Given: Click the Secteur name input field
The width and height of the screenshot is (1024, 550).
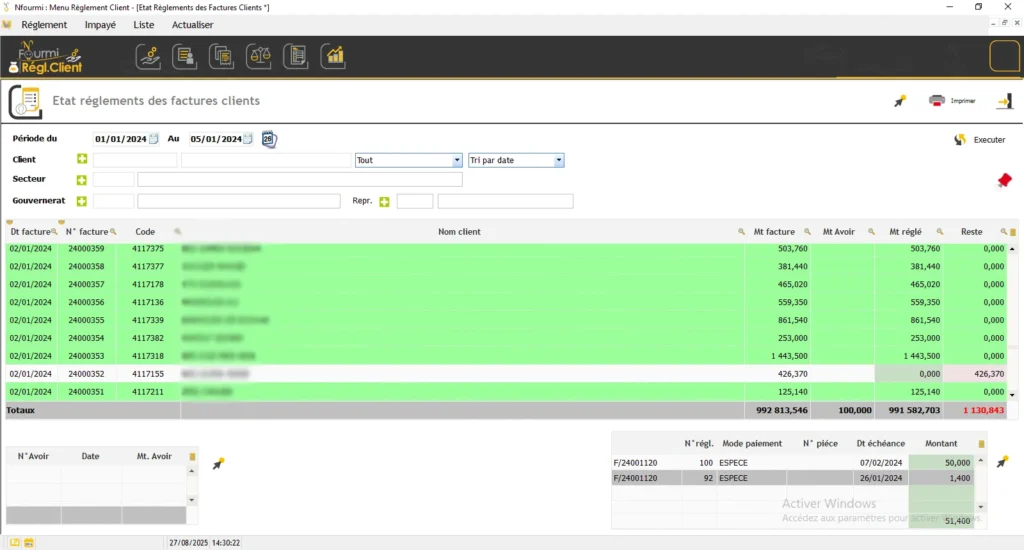Looking at the screenshot, I should click(300, 180).
